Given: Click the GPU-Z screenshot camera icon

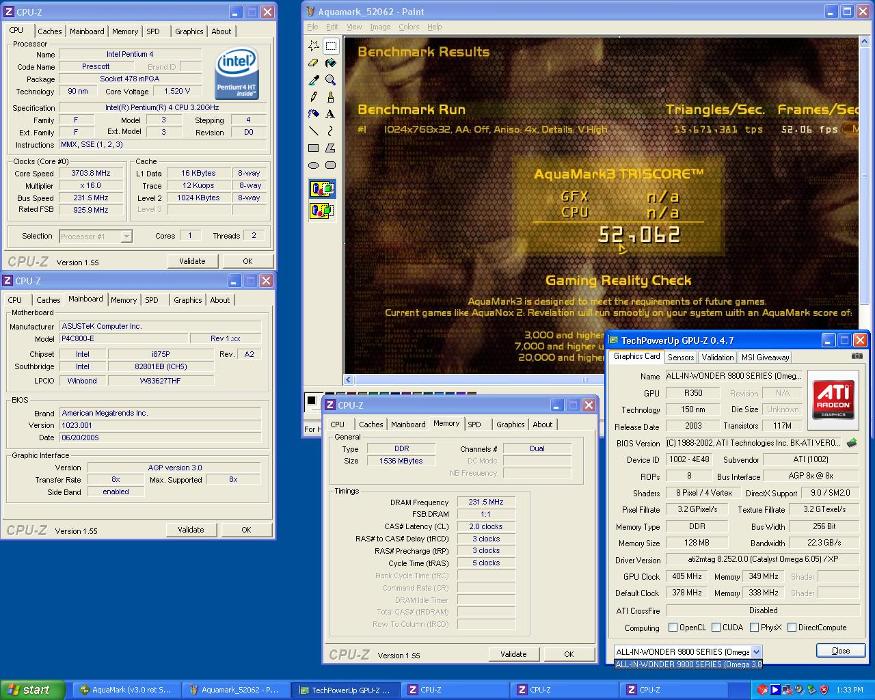Looking at the screenshot, I should (857, 356).
